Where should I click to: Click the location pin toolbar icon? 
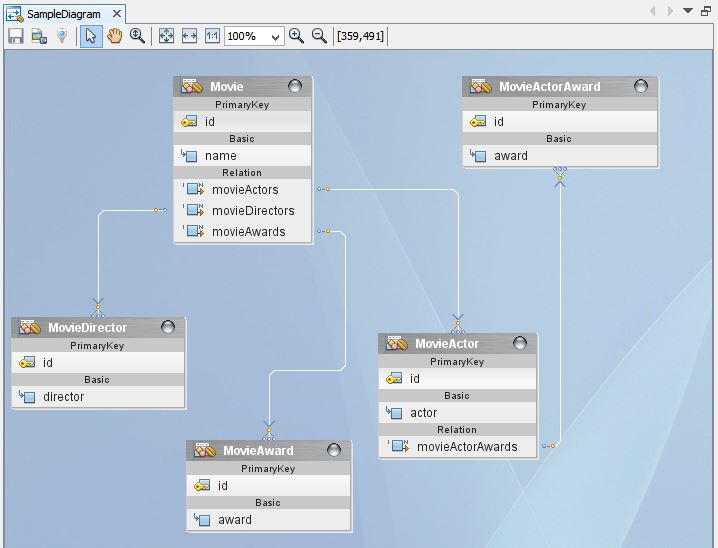(61, 36)
